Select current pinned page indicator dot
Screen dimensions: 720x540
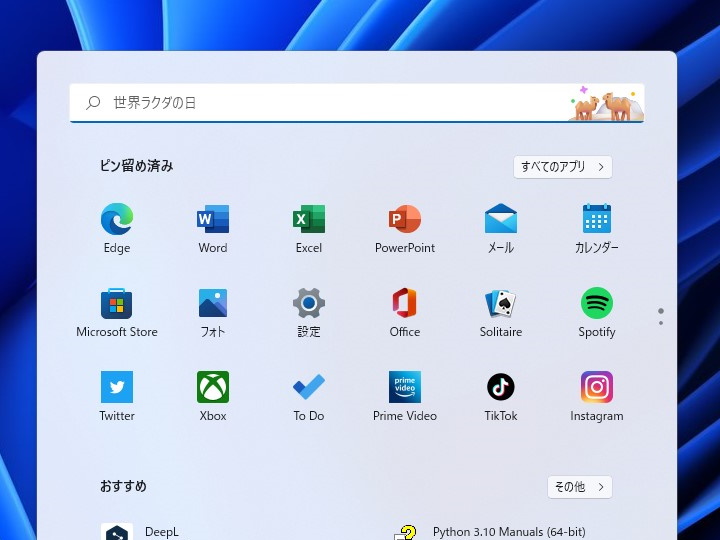[661, 311]
